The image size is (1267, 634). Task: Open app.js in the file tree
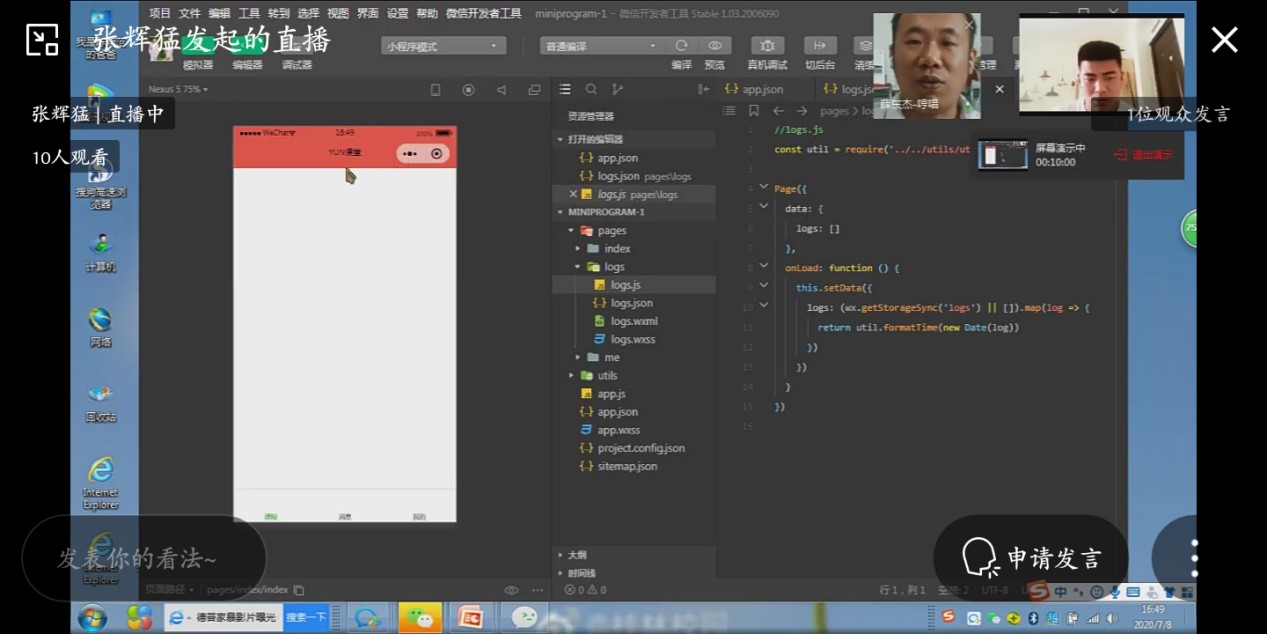point(611,394)
